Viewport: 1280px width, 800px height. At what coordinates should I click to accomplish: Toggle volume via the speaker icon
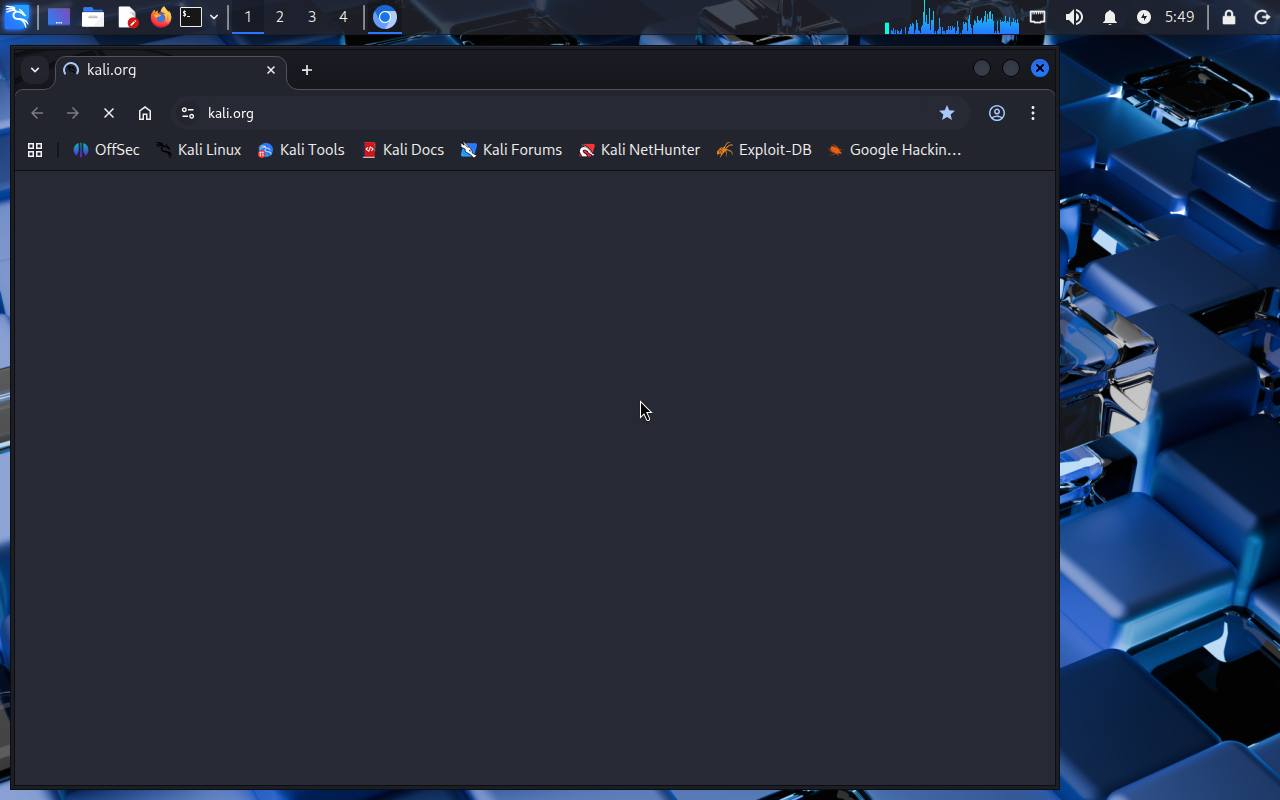click(1074, 17)
